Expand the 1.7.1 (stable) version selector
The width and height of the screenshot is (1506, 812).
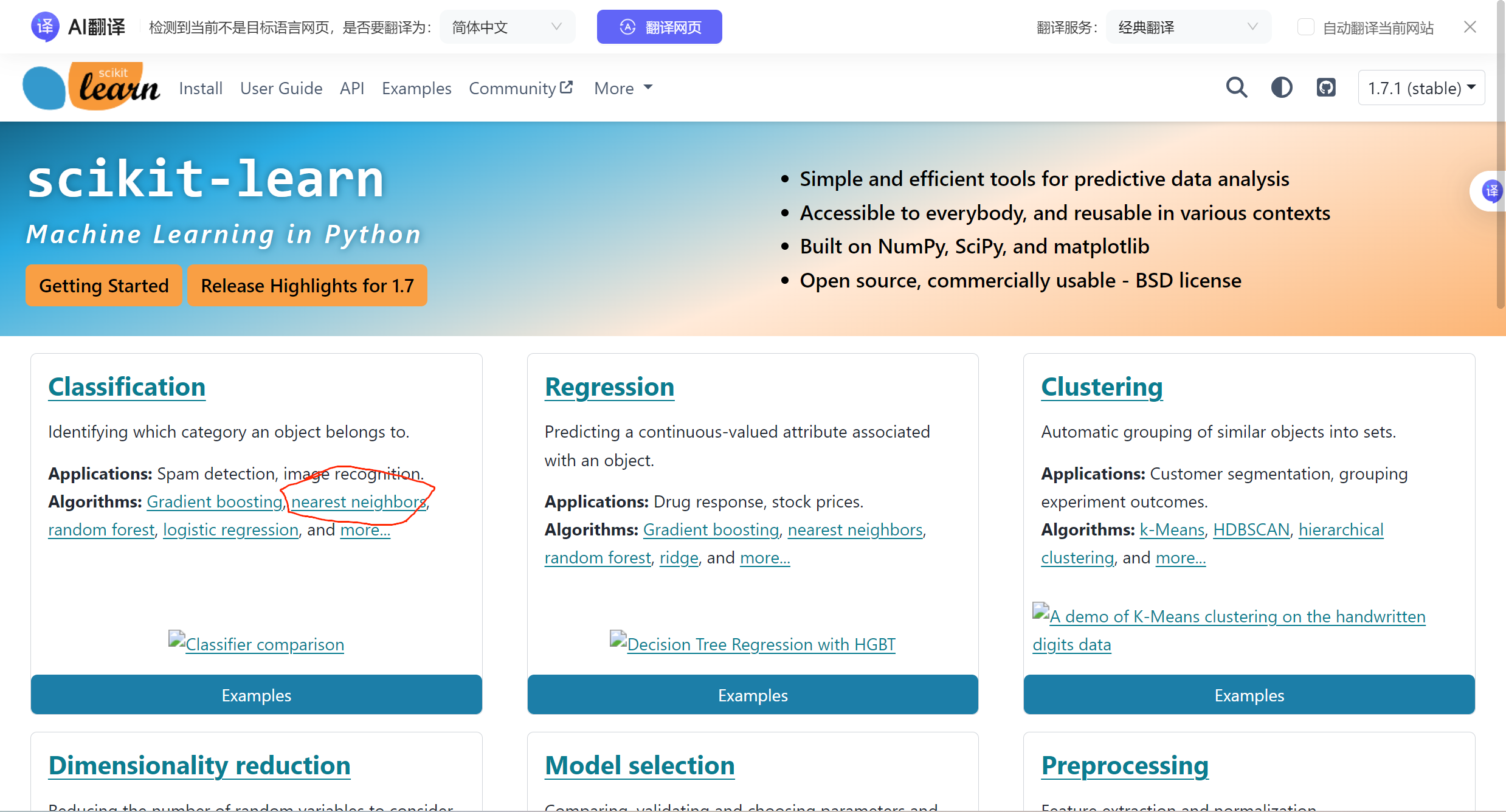click(x=1421, y=88)
